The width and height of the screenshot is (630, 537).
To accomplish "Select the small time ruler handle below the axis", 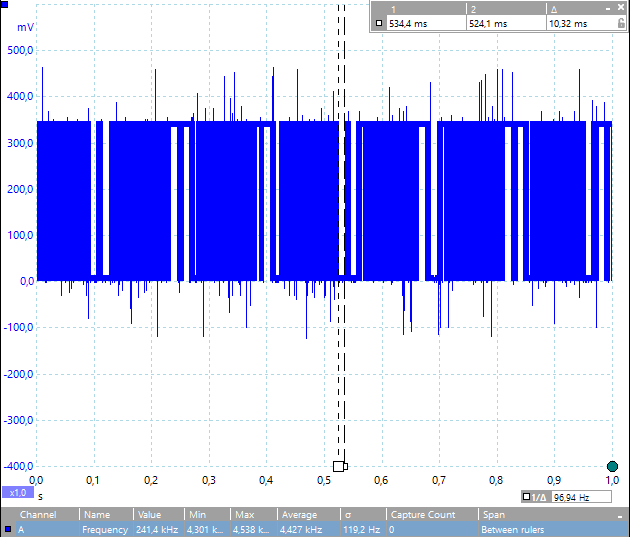I will click(346, 466).
